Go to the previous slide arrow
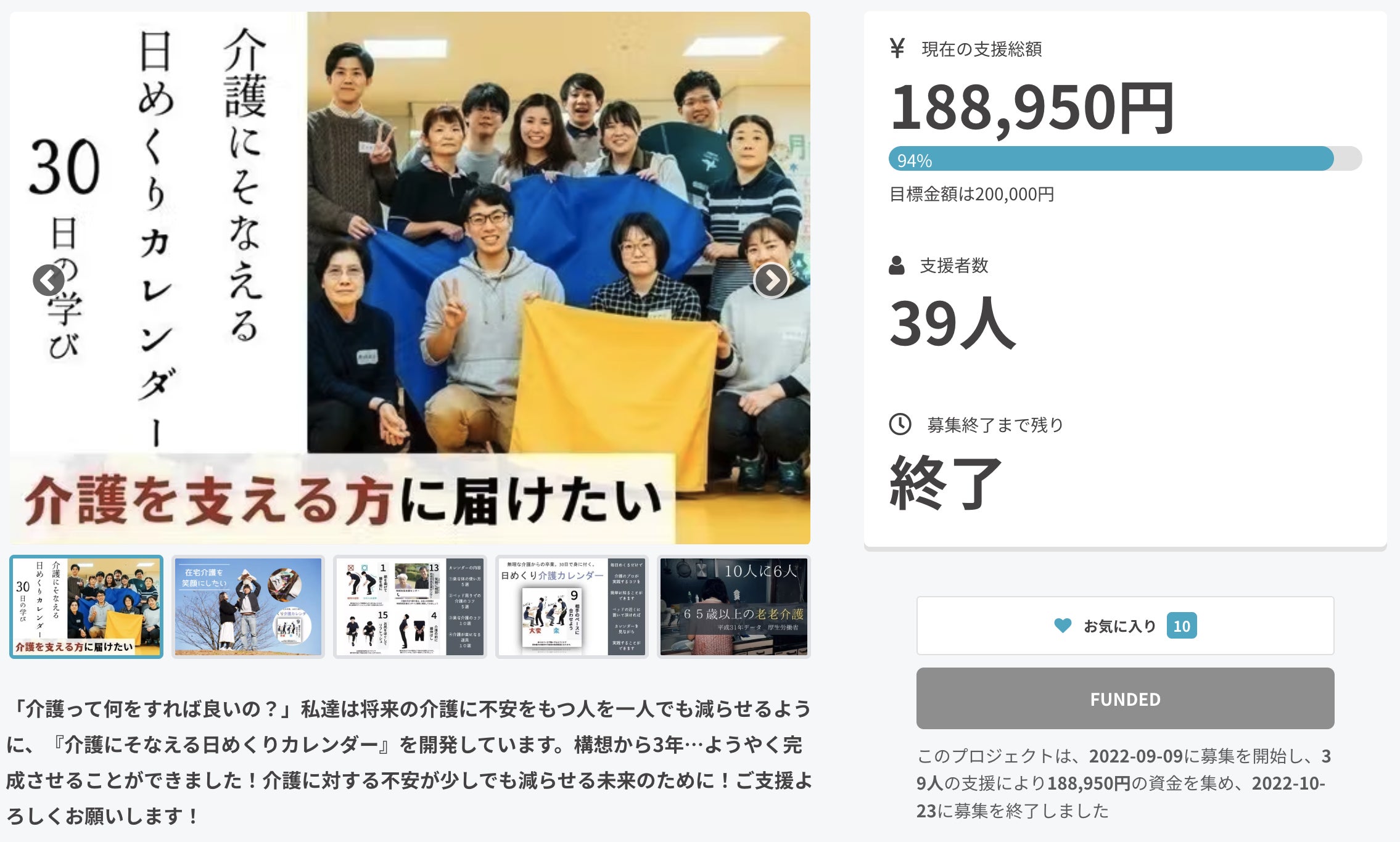The image size is (1400, 842). (49, 280)
